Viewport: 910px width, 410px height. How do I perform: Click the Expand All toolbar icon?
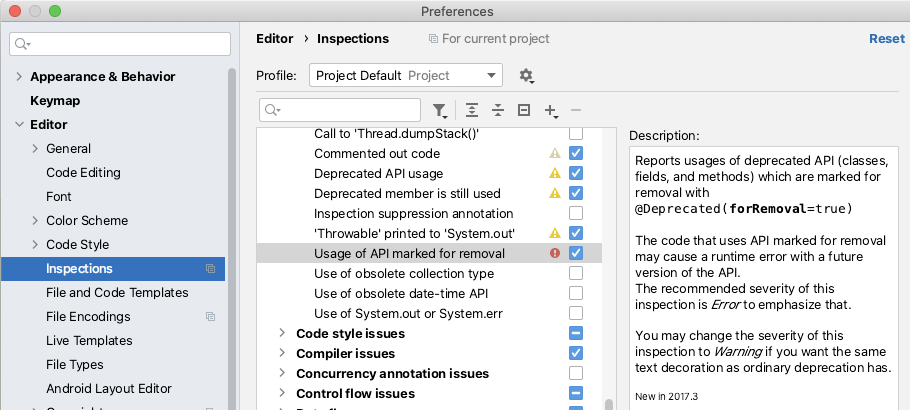[472, 110]
